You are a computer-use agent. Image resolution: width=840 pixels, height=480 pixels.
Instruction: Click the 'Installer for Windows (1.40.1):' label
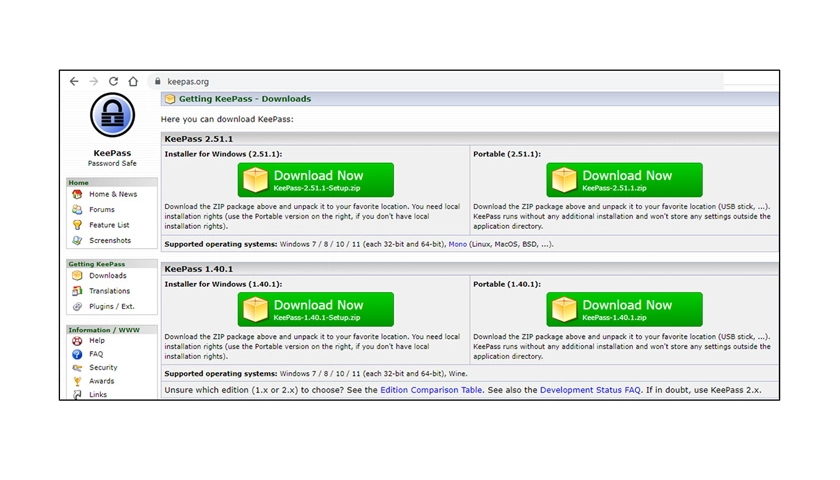pyautogui.click(x=223, y=284)
